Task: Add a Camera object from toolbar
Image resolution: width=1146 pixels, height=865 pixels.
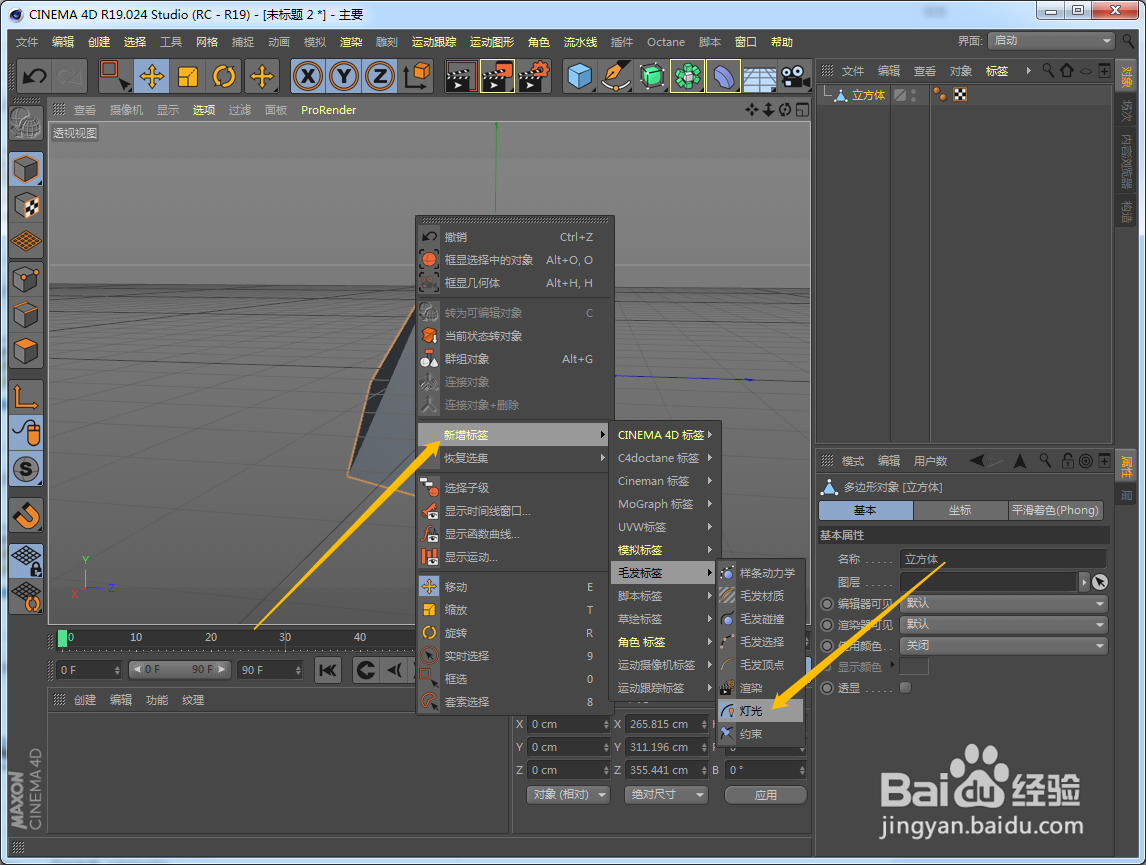Action: click(795, 76)
